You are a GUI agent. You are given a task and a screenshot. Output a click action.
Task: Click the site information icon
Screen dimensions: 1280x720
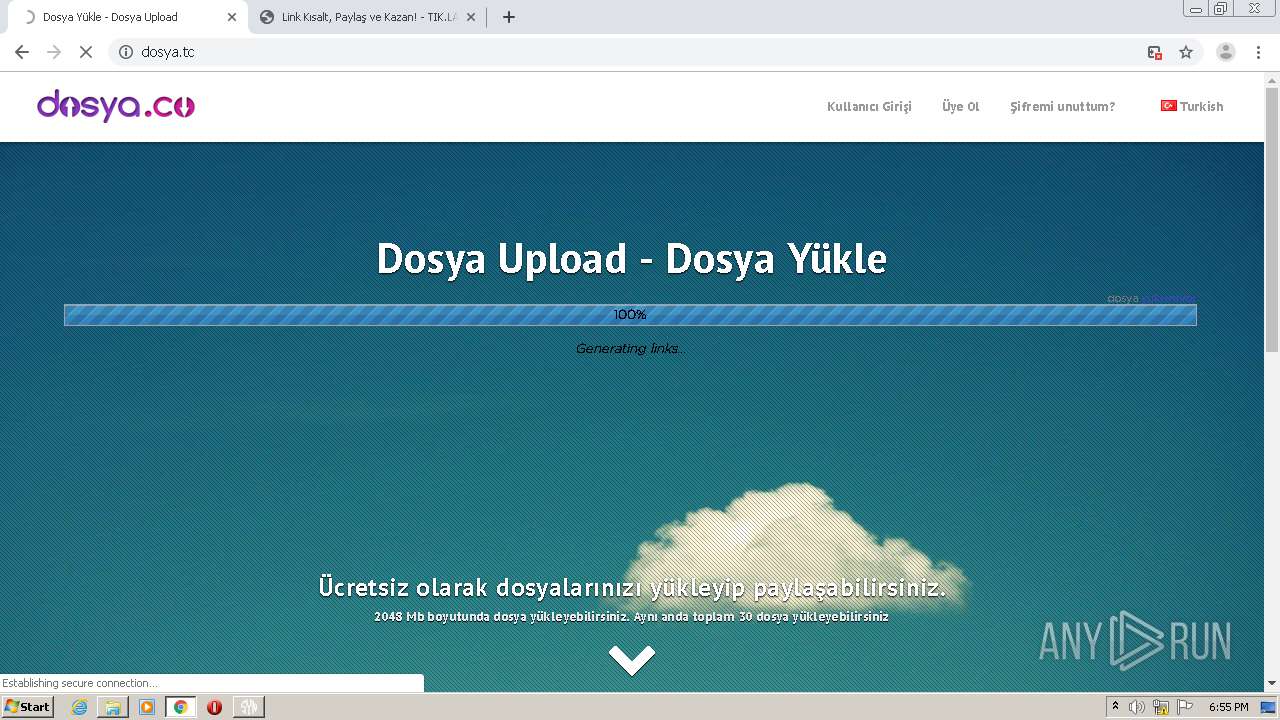(126, 52)
